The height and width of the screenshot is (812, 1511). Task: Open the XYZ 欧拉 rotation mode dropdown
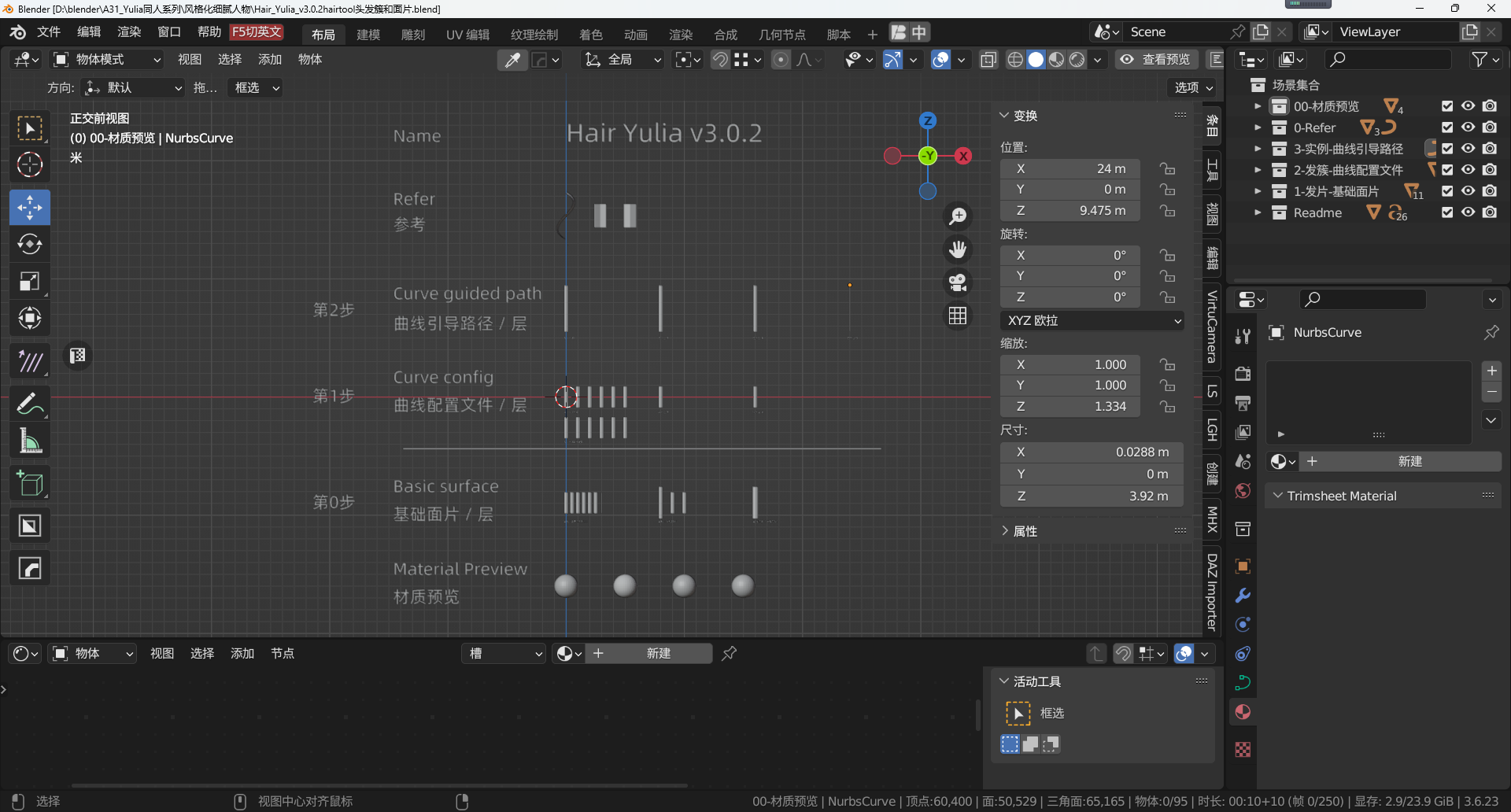pos(1094,320)
